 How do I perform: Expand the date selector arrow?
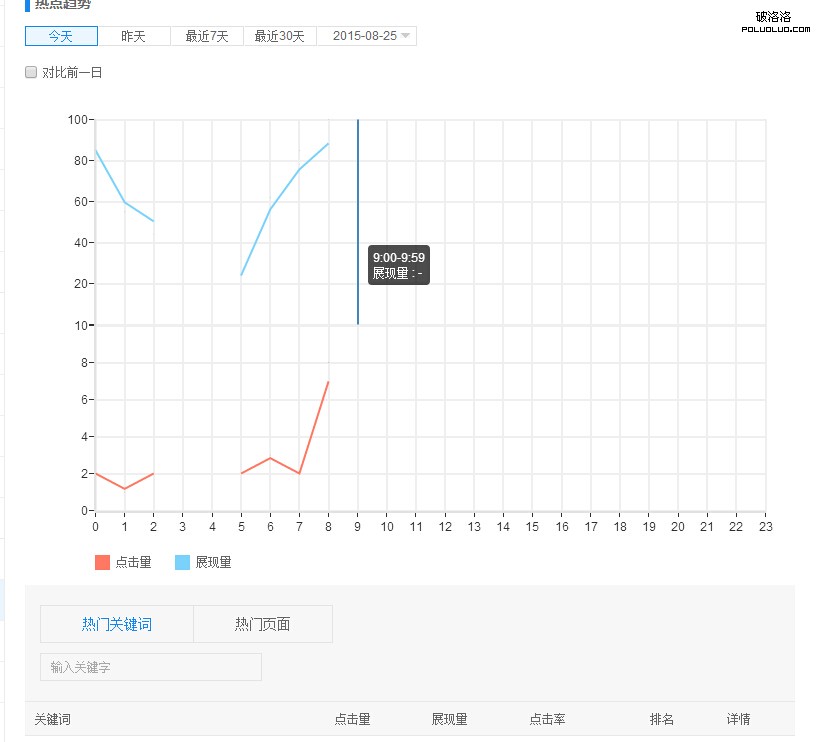click(x=404, y=35)
